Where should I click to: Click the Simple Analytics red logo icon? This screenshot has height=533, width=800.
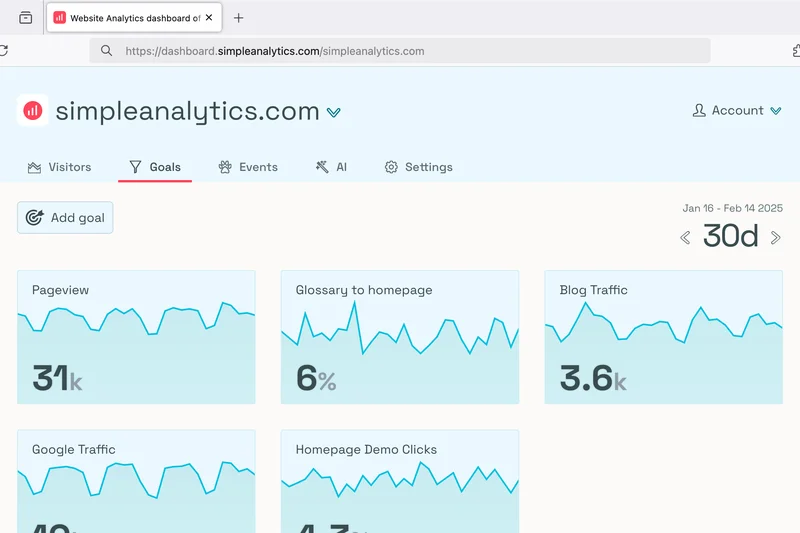coord(33,110)
